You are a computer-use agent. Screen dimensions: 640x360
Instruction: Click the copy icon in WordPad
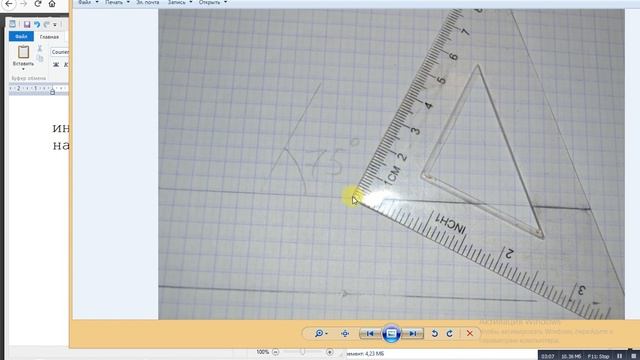(40, 58)
